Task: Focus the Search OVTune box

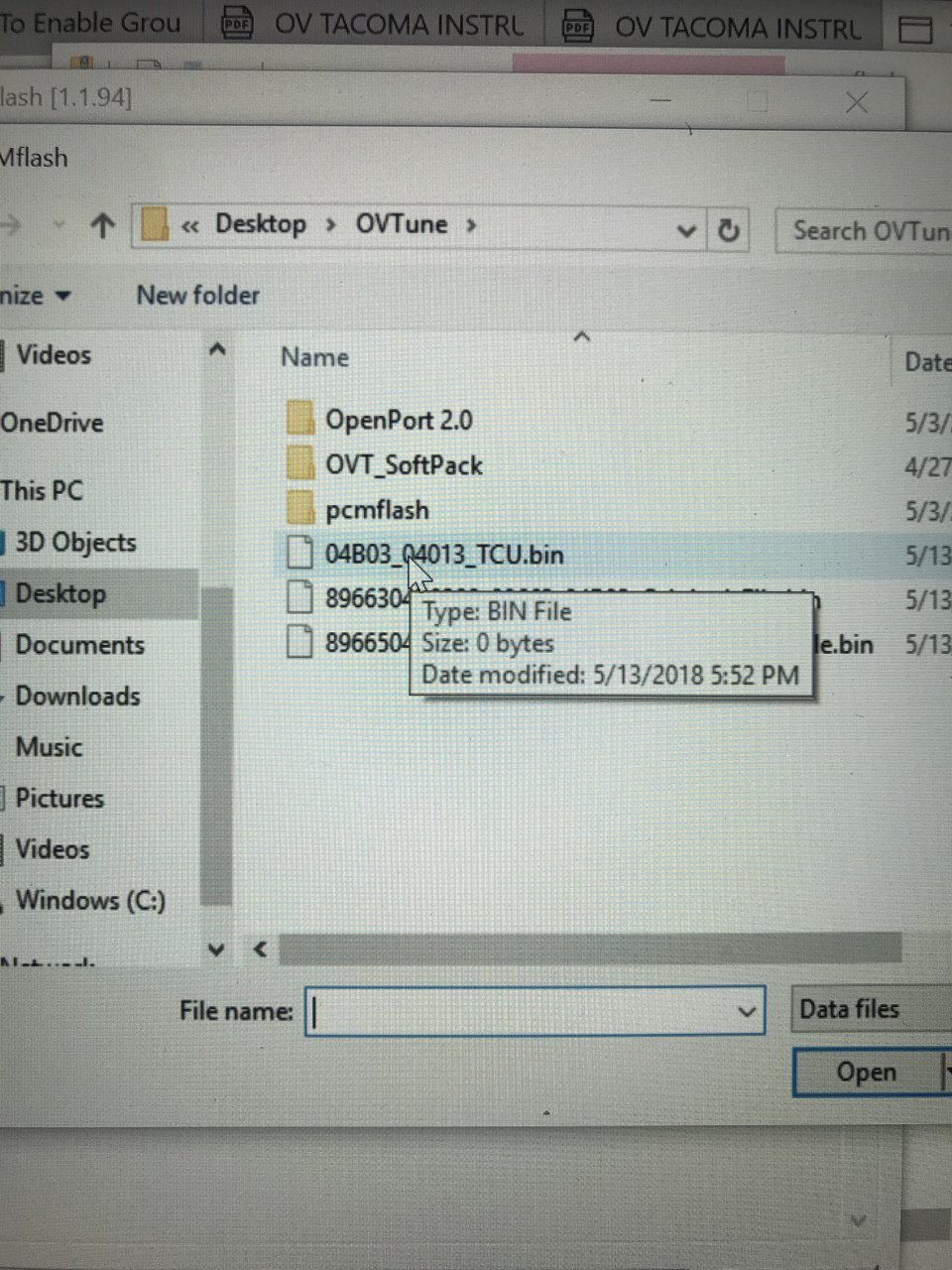Action: [864, 231]
